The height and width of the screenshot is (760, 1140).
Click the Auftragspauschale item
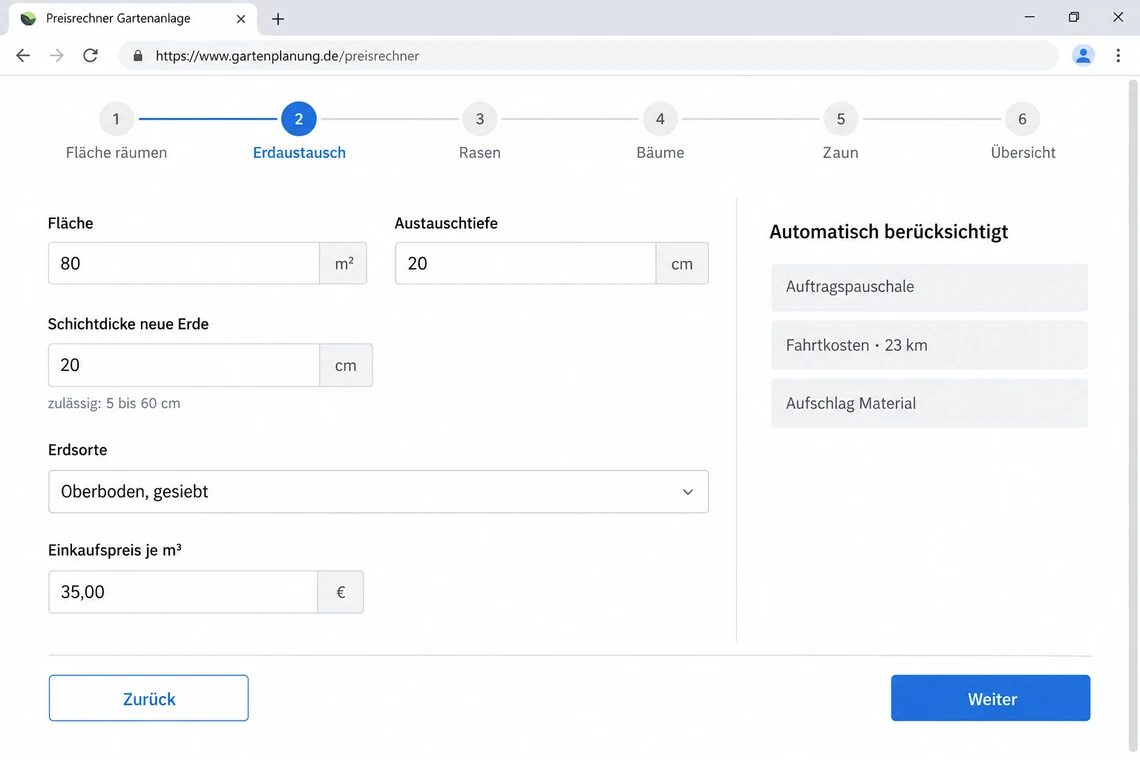pyautogui.click(x=929, y=287)
